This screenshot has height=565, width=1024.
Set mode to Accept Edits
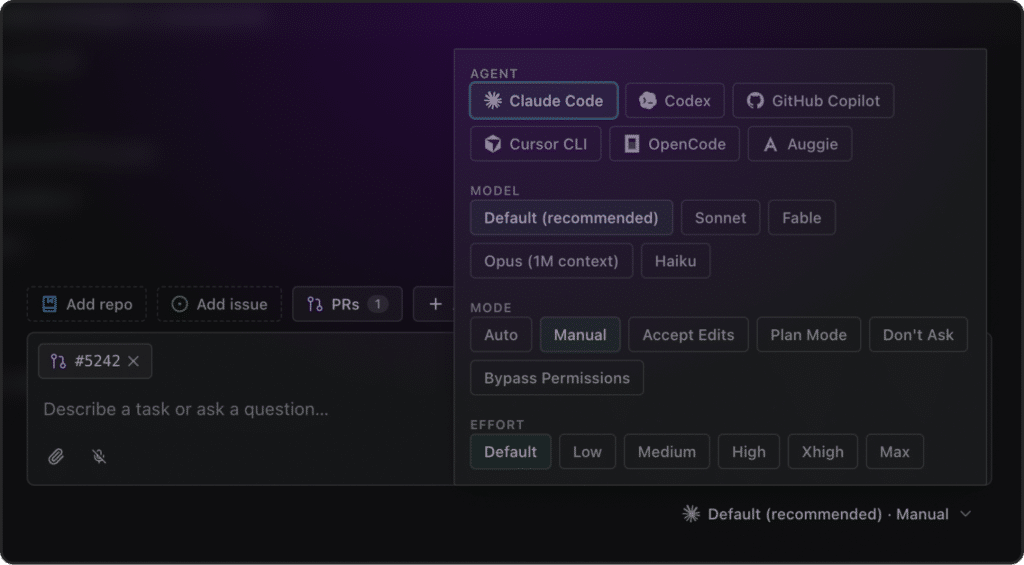(688, 334)
